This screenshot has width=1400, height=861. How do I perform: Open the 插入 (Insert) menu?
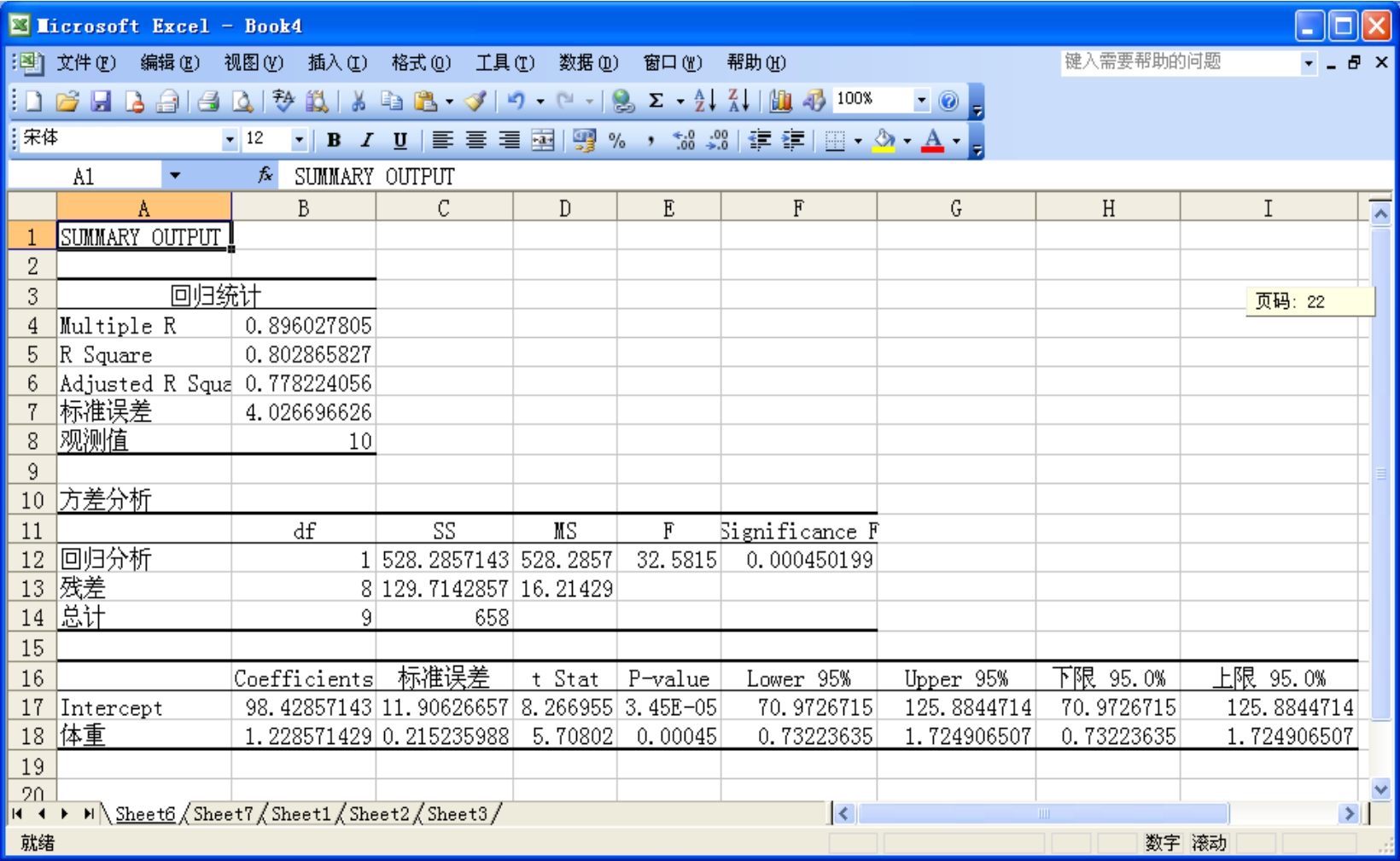[x=337, y=62]
